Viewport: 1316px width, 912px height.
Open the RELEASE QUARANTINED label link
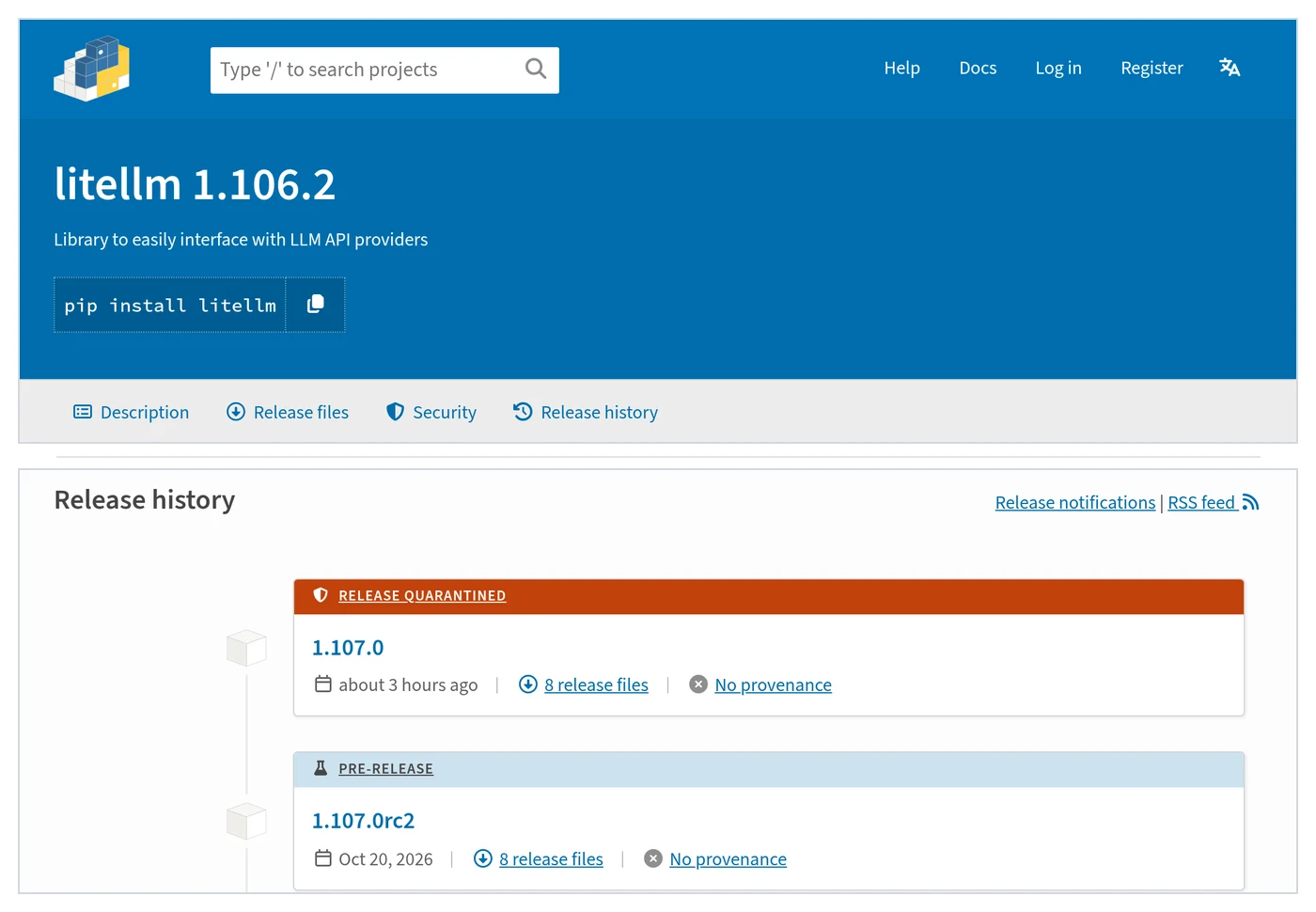click(422, 596)
